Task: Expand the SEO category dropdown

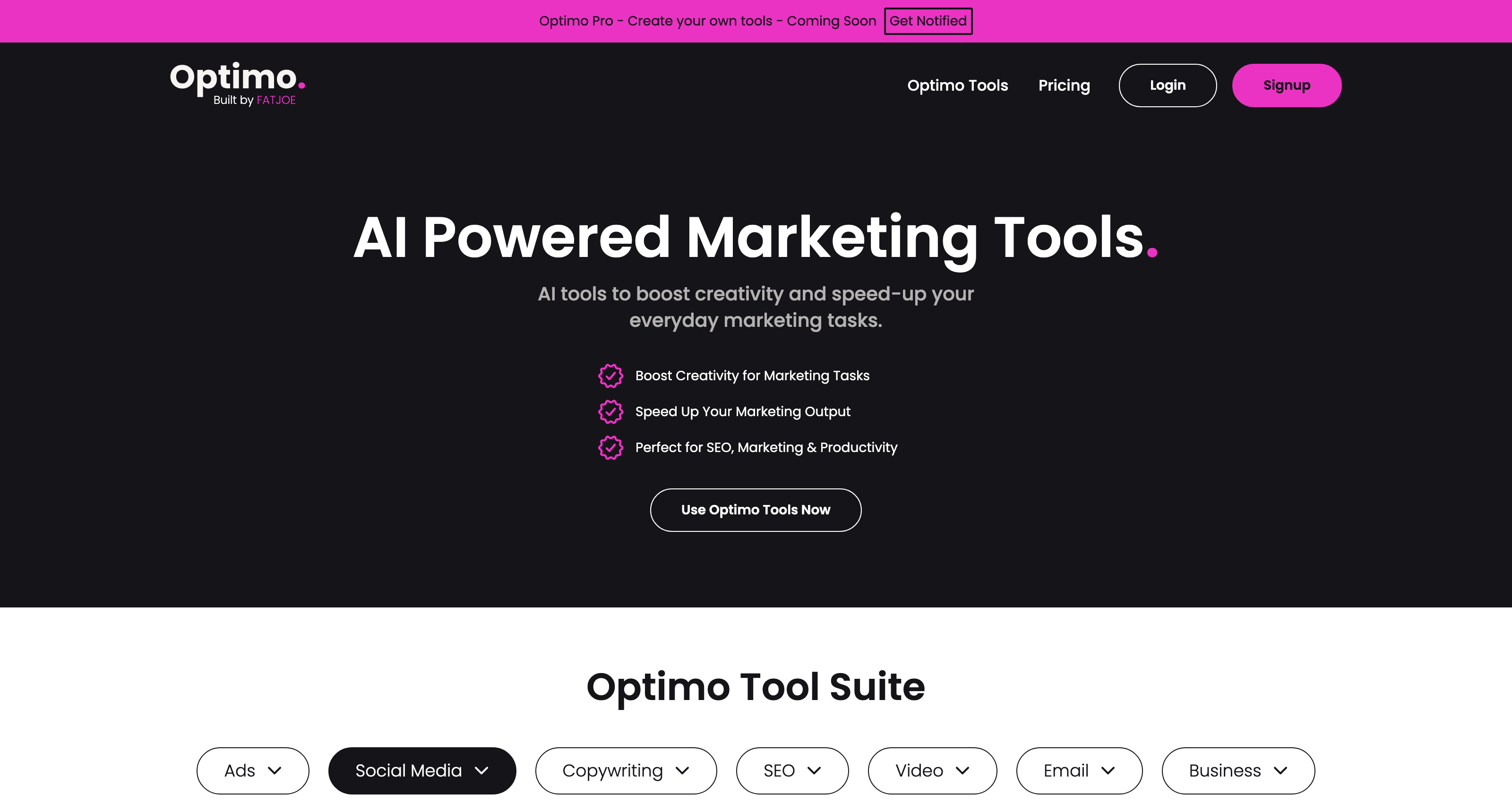Action: (x=792, y=770)
